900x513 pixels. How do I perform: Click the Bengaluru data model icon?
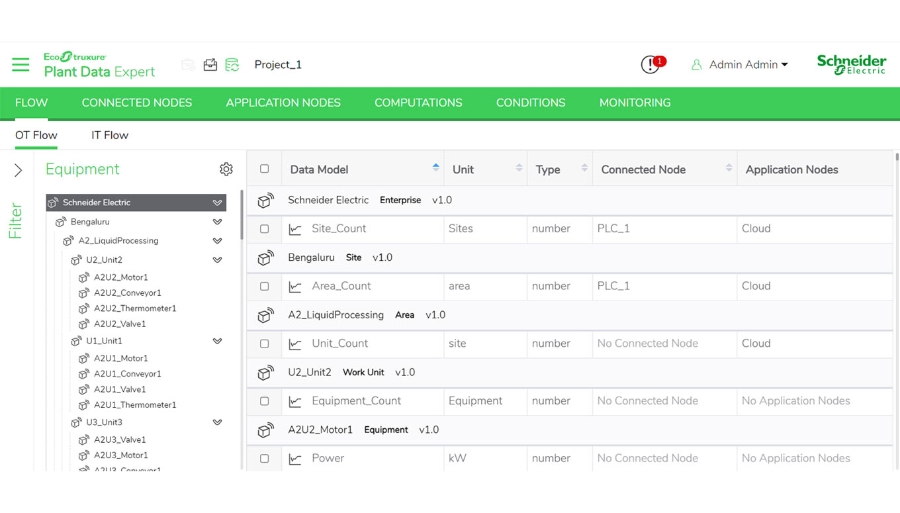tap(265, 258)
